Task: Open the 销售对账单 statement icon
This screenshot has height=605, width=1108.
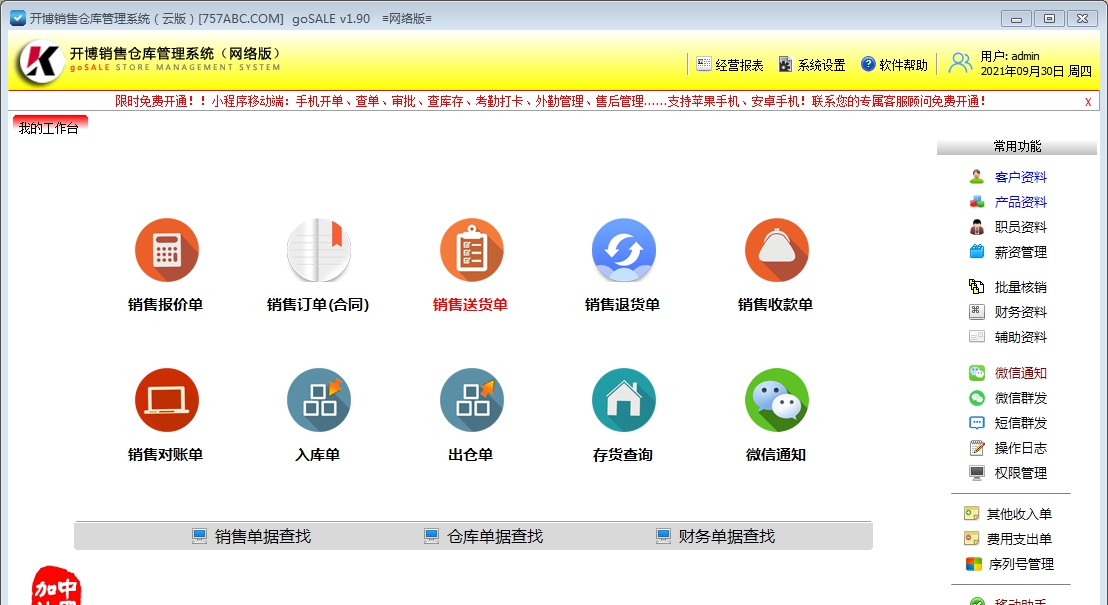Action: pos(166,399)
